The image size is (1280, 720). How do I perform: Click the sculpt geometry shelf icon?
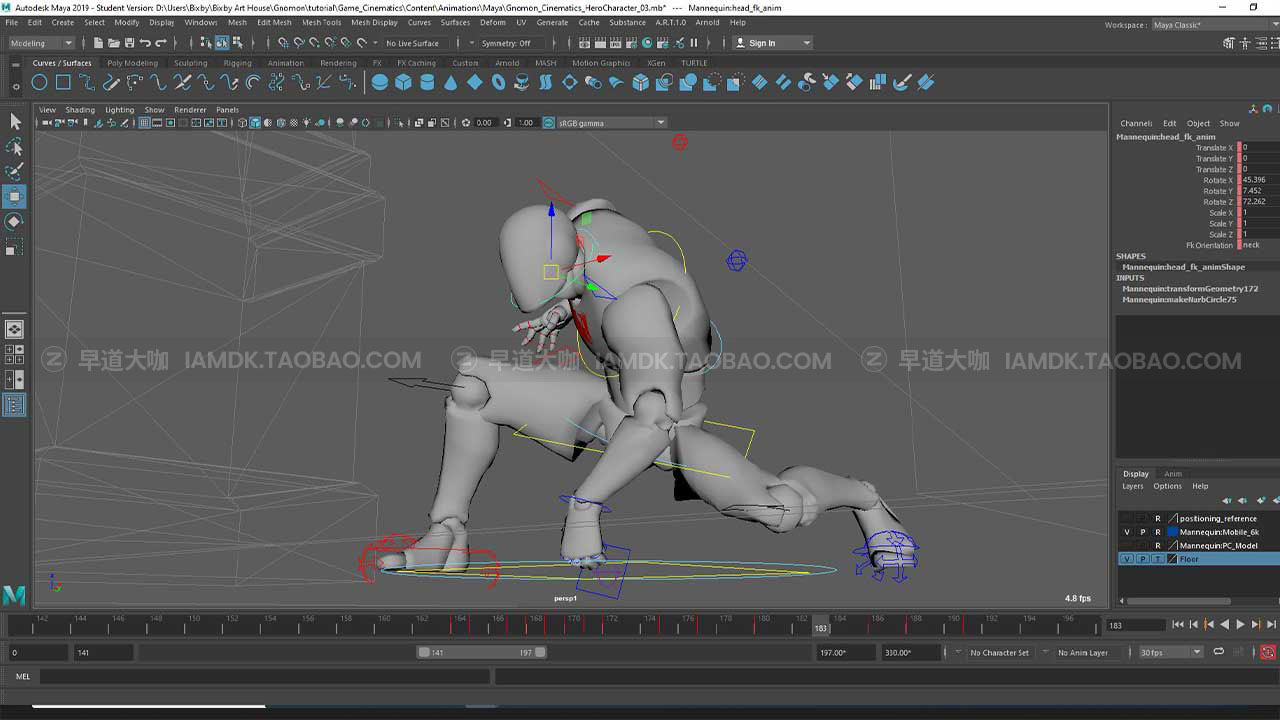click(x=903, y=82)
